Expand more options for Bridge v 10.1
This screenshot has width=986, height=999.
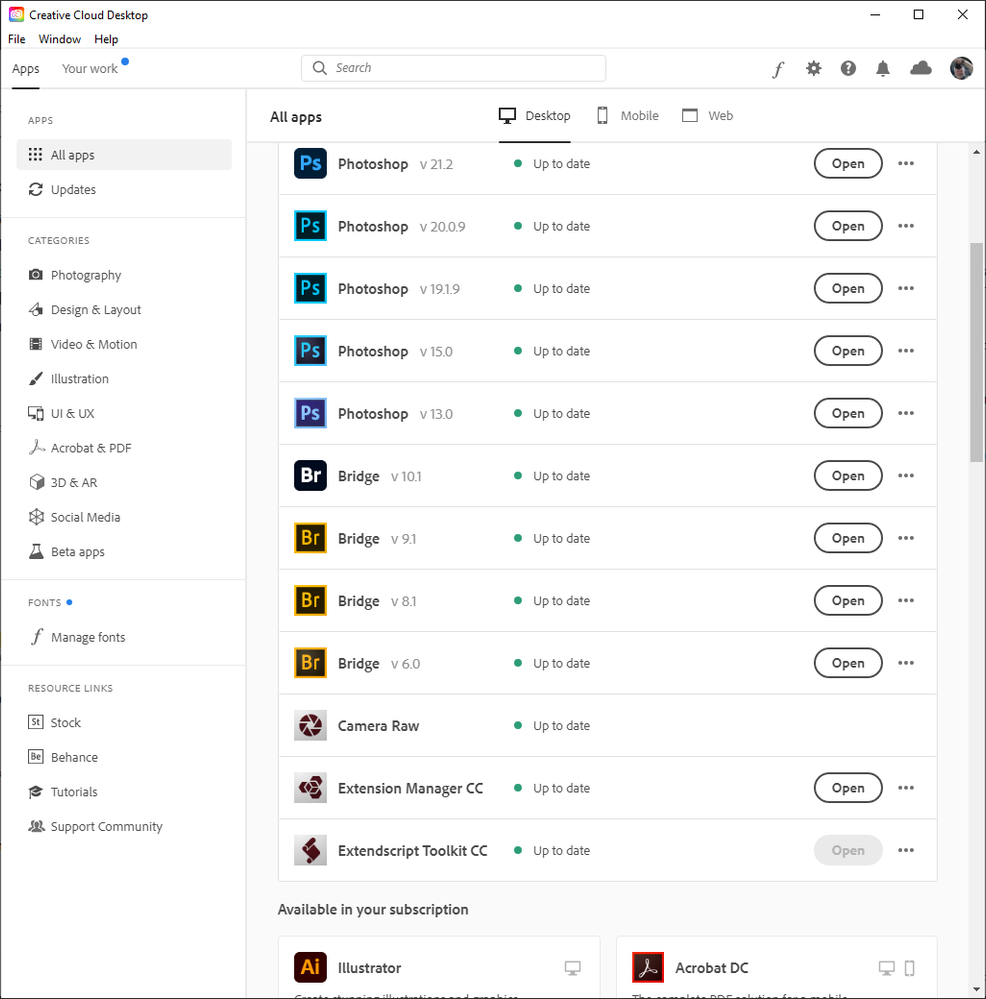[x=906, y=476]
